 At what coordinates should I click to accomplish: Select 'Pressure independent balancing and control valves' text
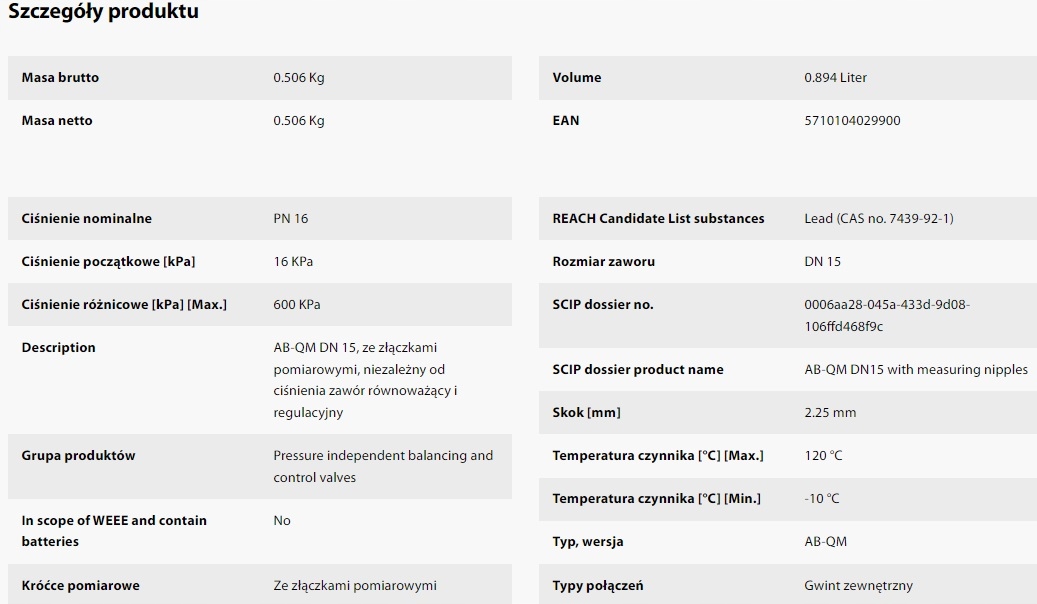pos(383,466)
